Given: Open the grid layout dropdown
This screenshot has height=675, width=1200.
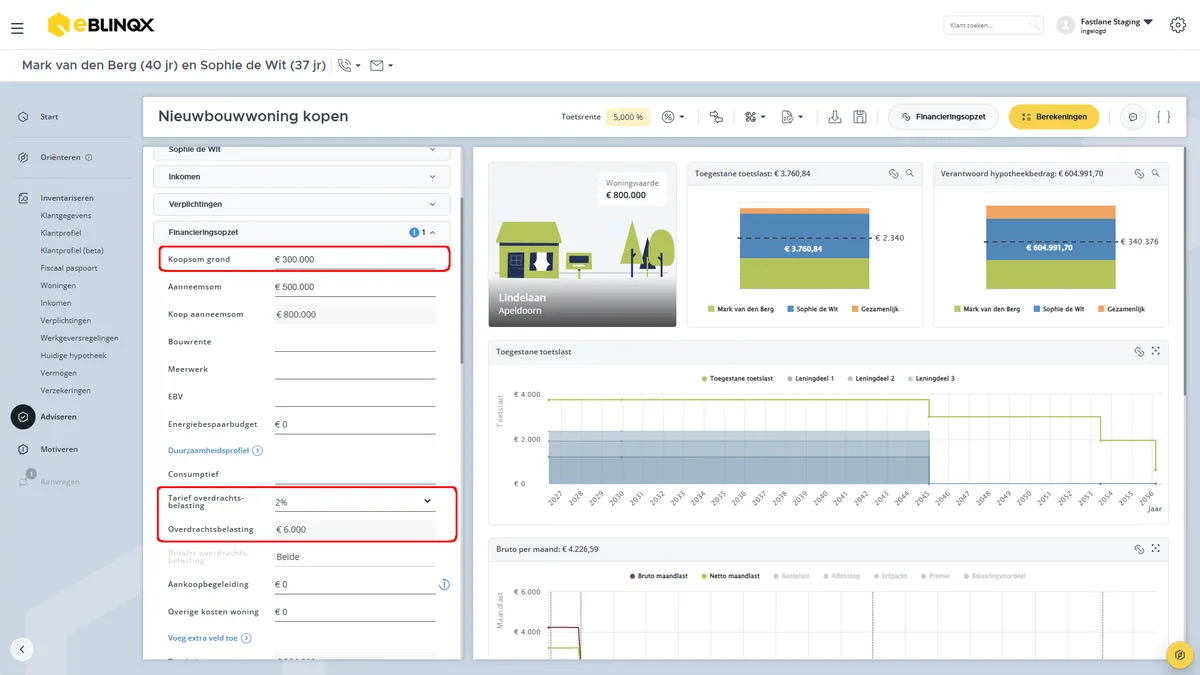Looking at the screenshot, I should [755, 117].
